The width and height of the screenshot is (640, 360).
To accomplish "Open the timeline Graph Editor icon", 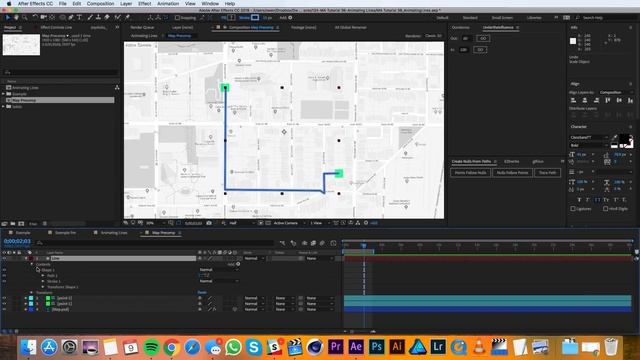I will [333, 243].
